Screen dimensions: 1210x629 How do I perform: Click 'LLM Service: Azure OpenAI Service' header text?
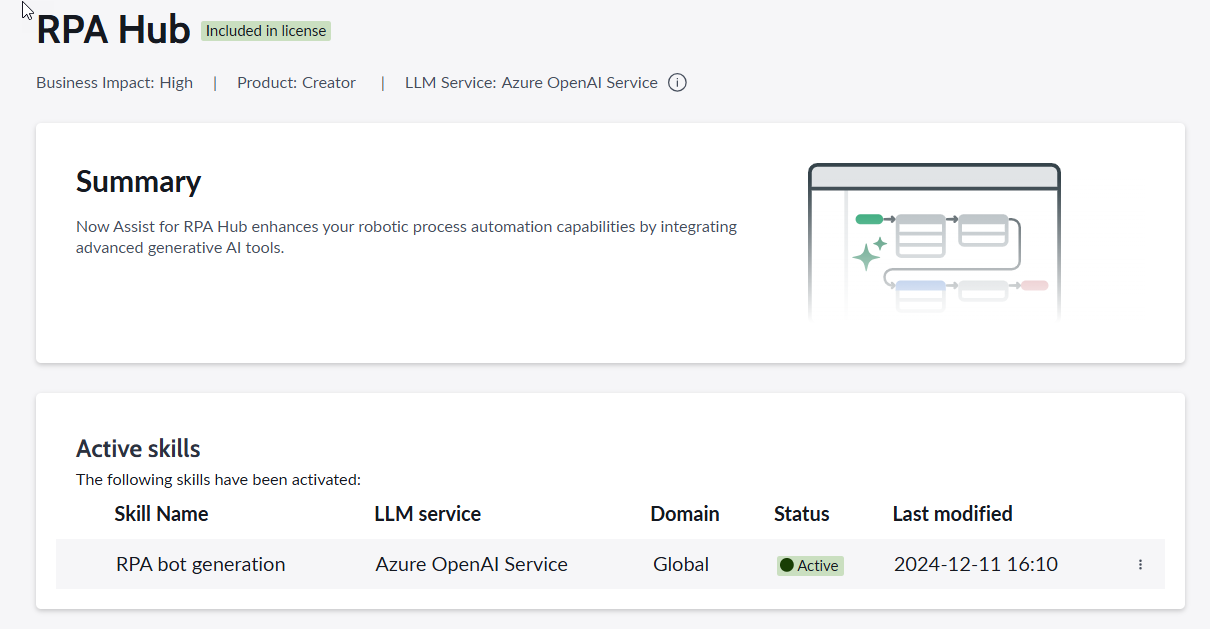tap(531, 83)
